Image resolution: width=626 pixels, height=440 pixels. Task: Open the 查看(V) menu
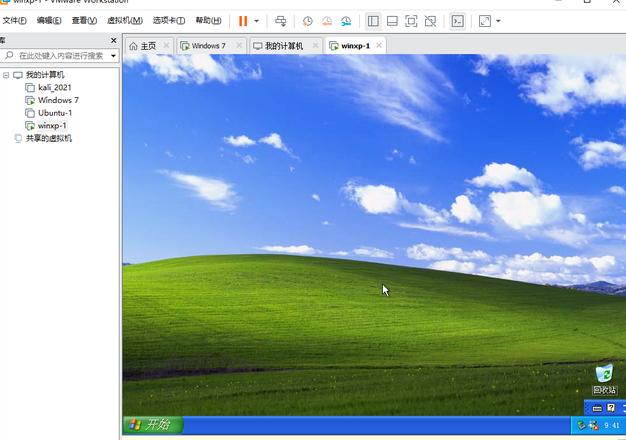(84, 20)
